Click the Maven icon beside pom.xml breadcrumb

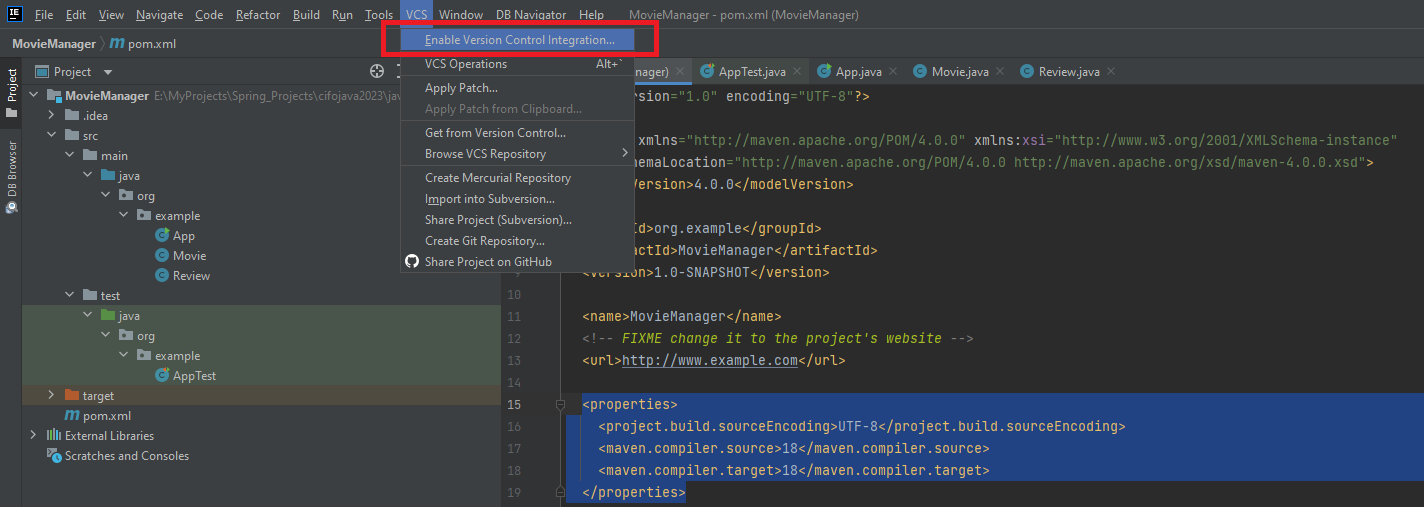pyautogui.click(x=117, y=44)
